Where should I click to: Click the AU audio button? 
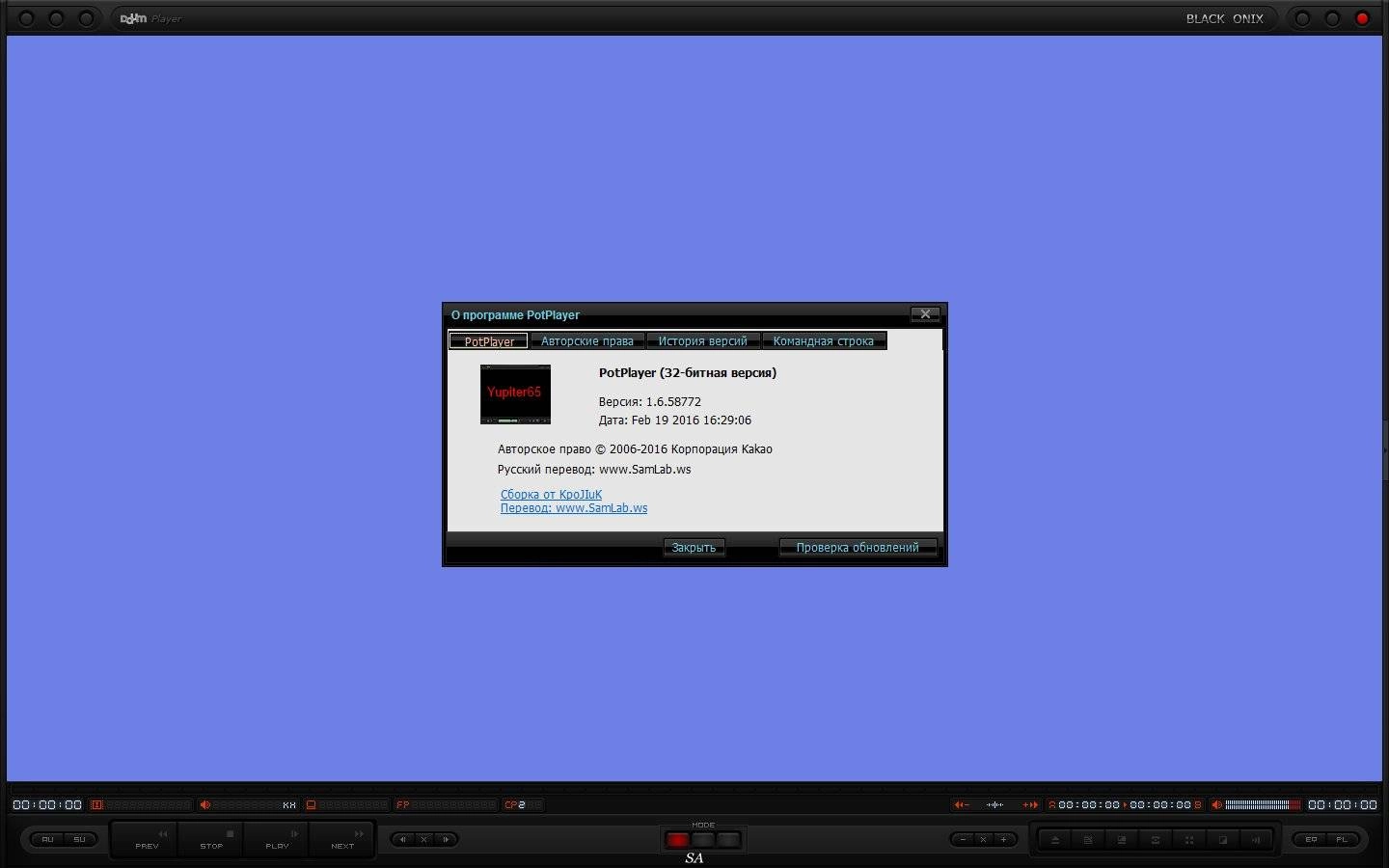click(47, 839)
